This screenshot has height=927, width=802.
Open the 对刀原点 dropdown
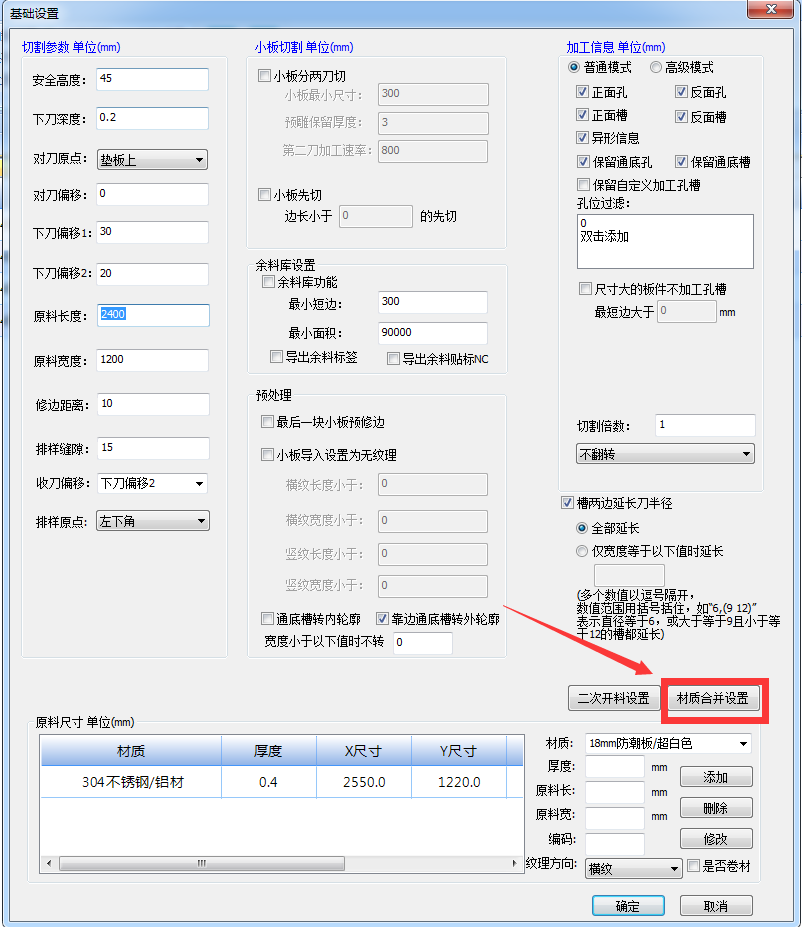pos(152,160)
